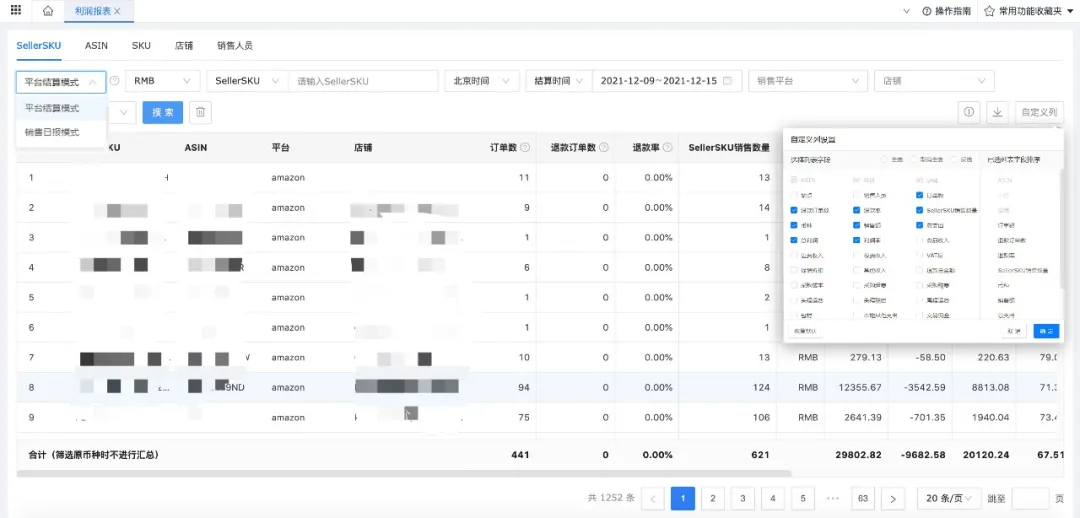Screen dimensions: 1080x518
Task: Click the trash icon next to 搜索
Action: 200,113
